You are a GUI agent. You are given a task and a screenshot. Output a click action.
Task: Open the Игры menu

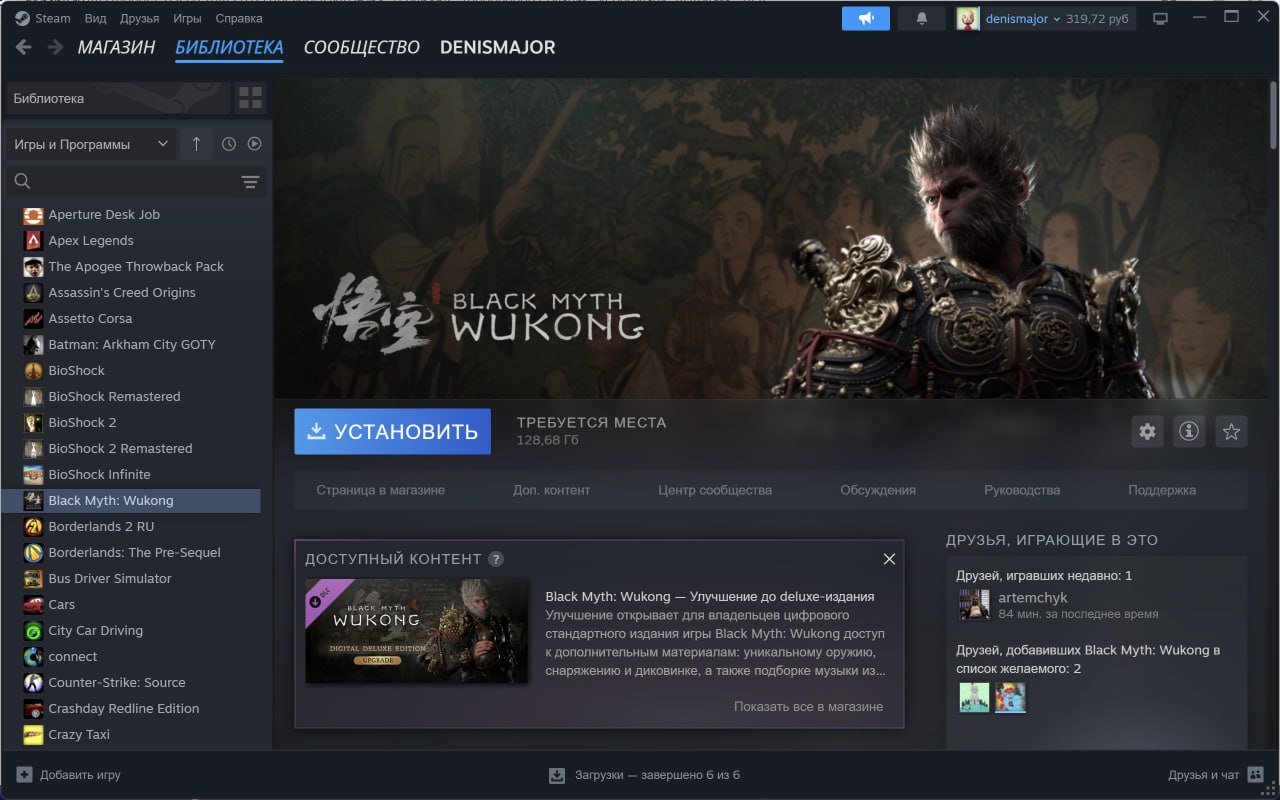coord(186,18)
